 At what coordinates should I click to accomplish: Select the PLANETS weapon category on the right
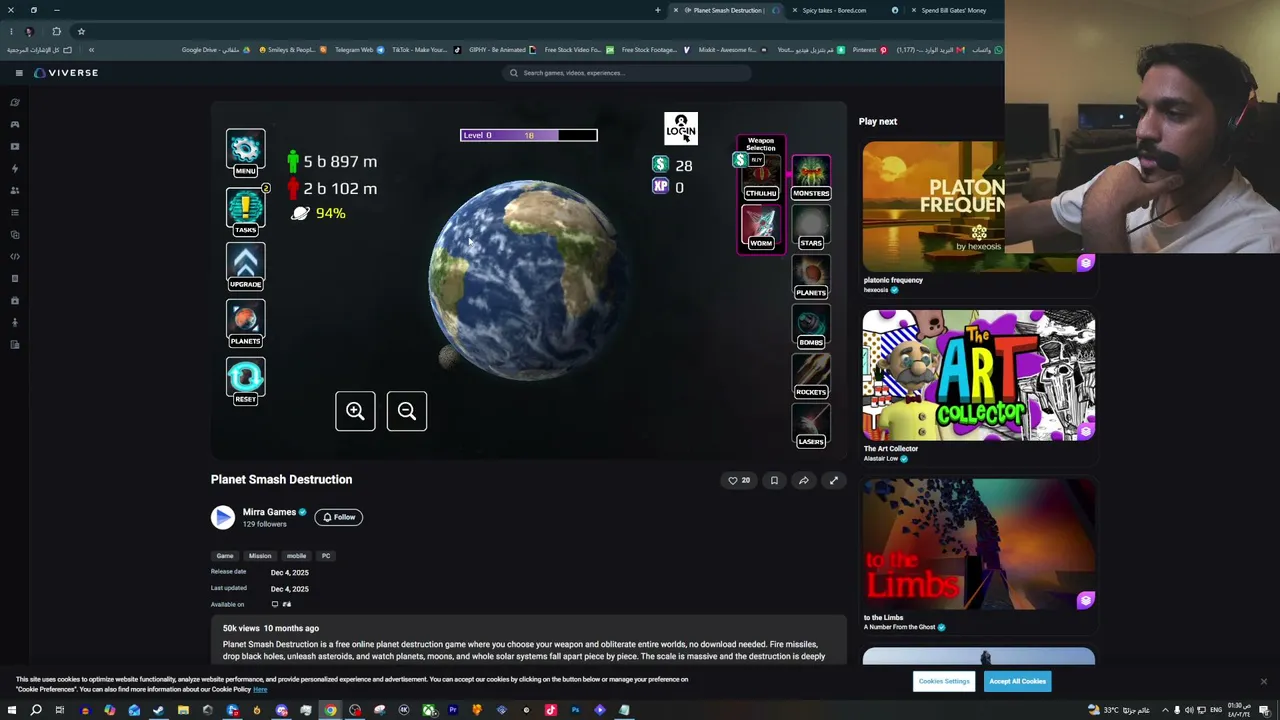coord(811,278)
